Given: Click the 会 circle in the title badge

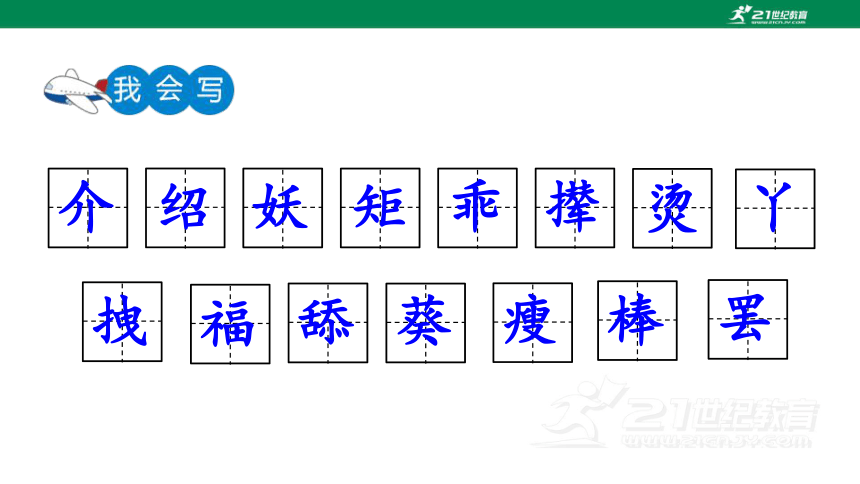Looking at the screenshot, I should click(169, 90).
